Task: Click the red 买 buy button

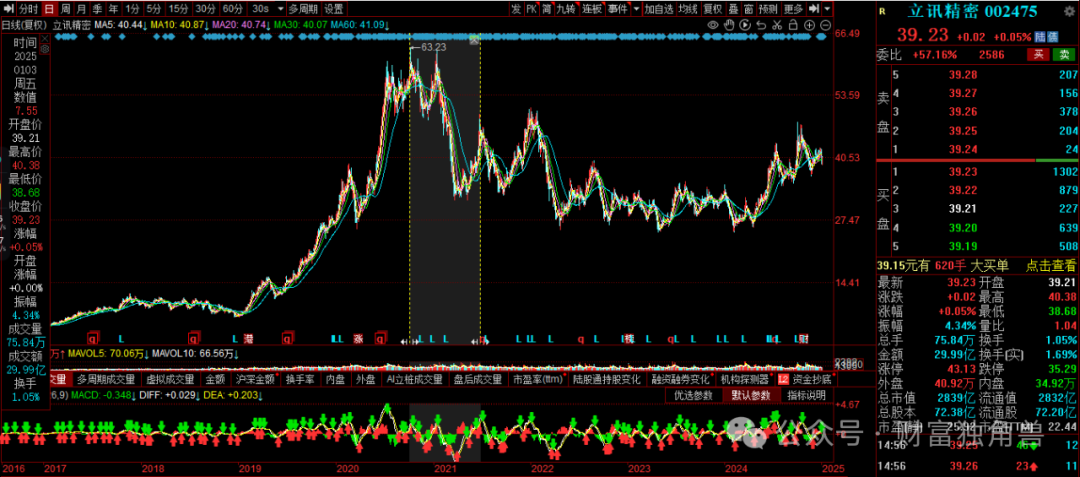Action: 1040,53
